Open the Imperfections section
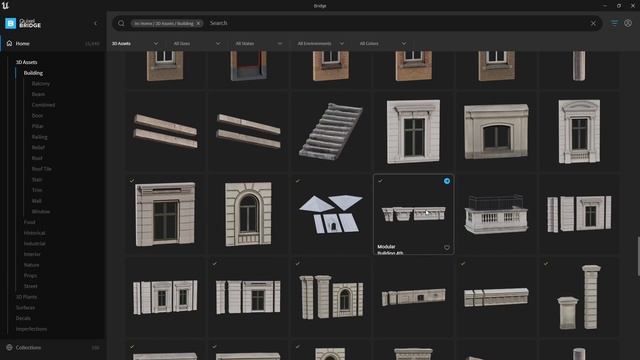Image resolution: width=640 pixels, height=360 pixels. pos(31,329)
